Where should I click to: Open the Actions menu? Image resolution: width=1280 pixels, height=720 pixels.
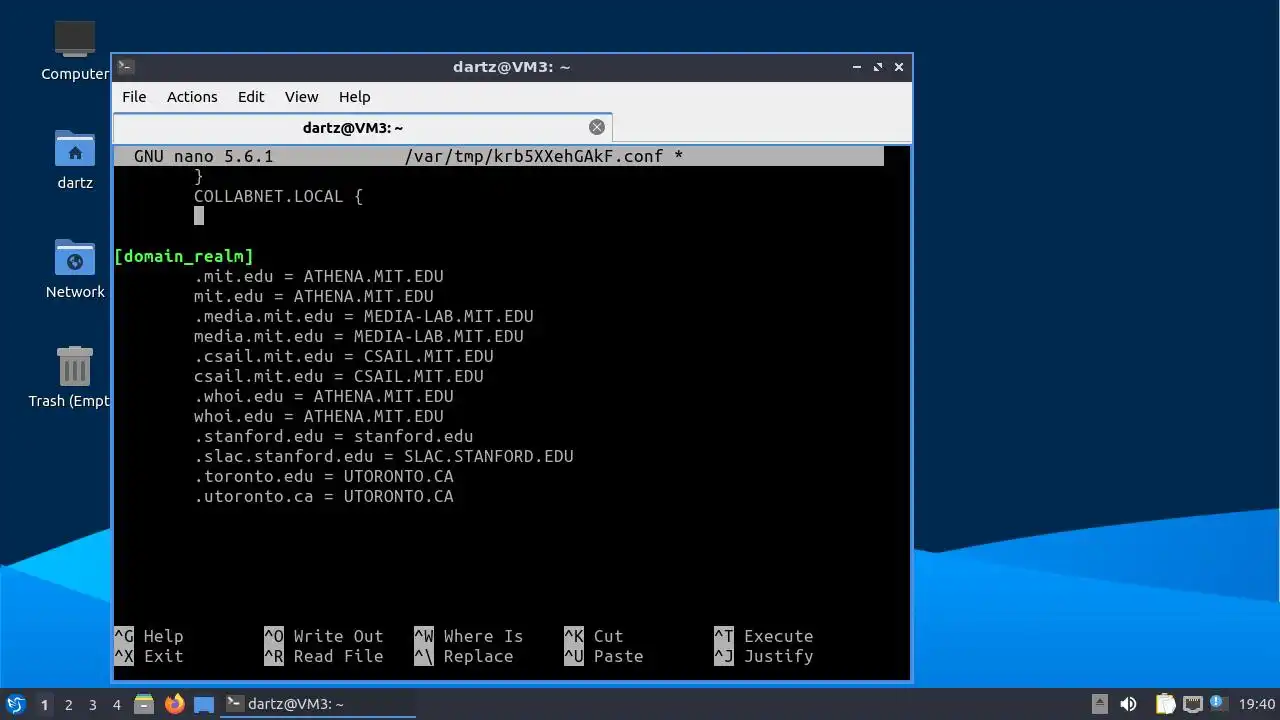pyautogui.click(x=192, y=97)
